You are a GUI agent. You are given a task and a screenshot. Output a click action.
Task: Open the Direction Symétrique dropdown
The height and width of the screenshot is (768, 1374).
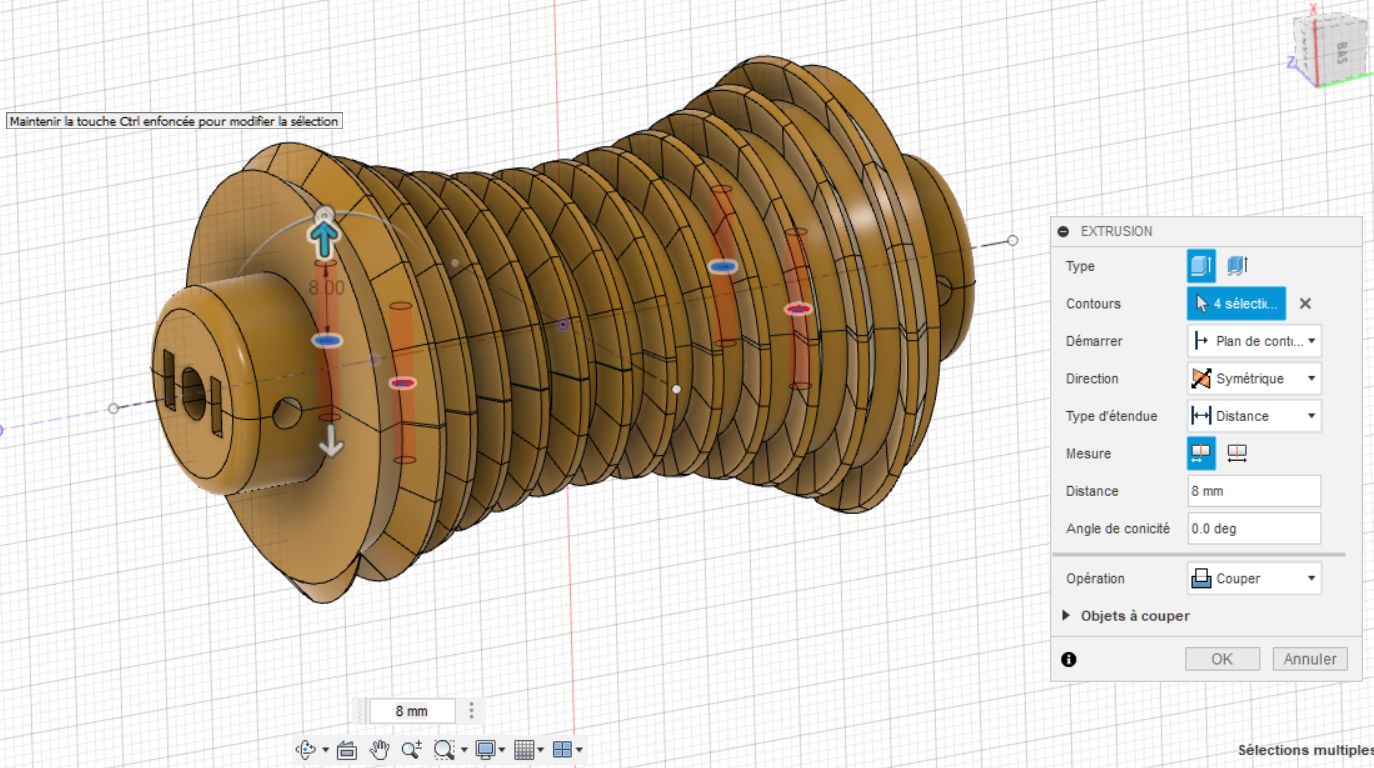pyautogui.click(x=1254, y=379)
